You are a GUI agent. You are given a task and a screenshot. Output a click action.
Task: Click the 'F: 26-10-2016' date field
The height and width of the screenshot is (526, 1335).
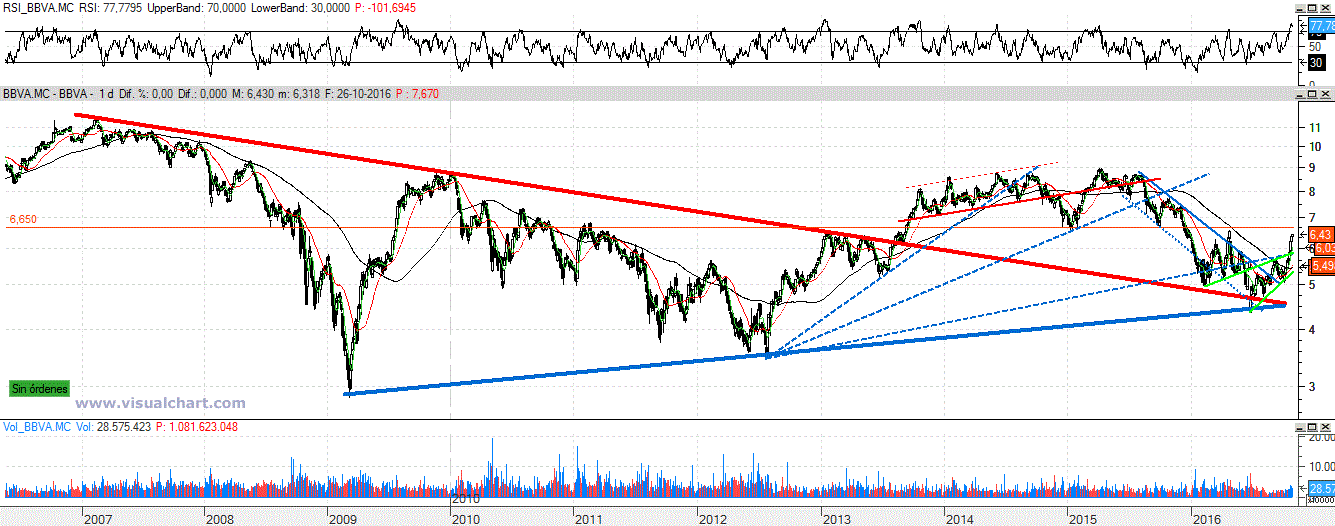pos(360,94)
